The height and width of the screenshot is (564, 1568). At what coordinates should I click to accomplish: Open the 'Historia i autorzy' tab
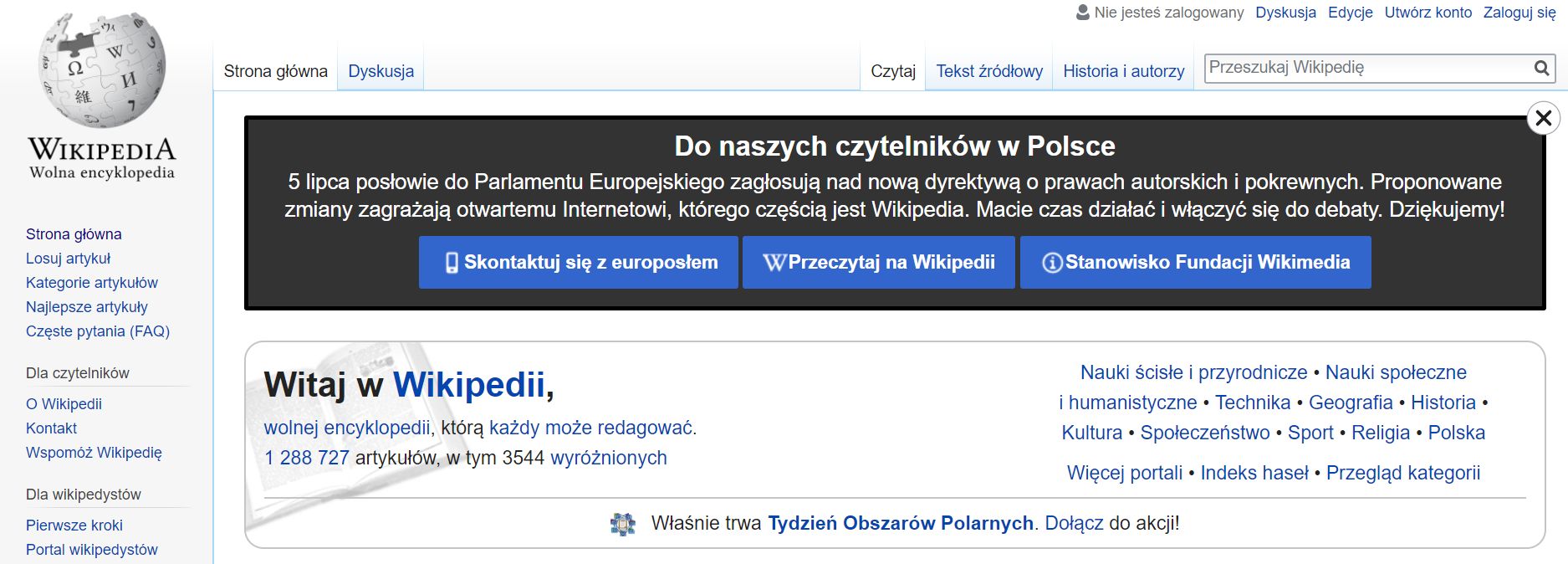(1124, 71)
